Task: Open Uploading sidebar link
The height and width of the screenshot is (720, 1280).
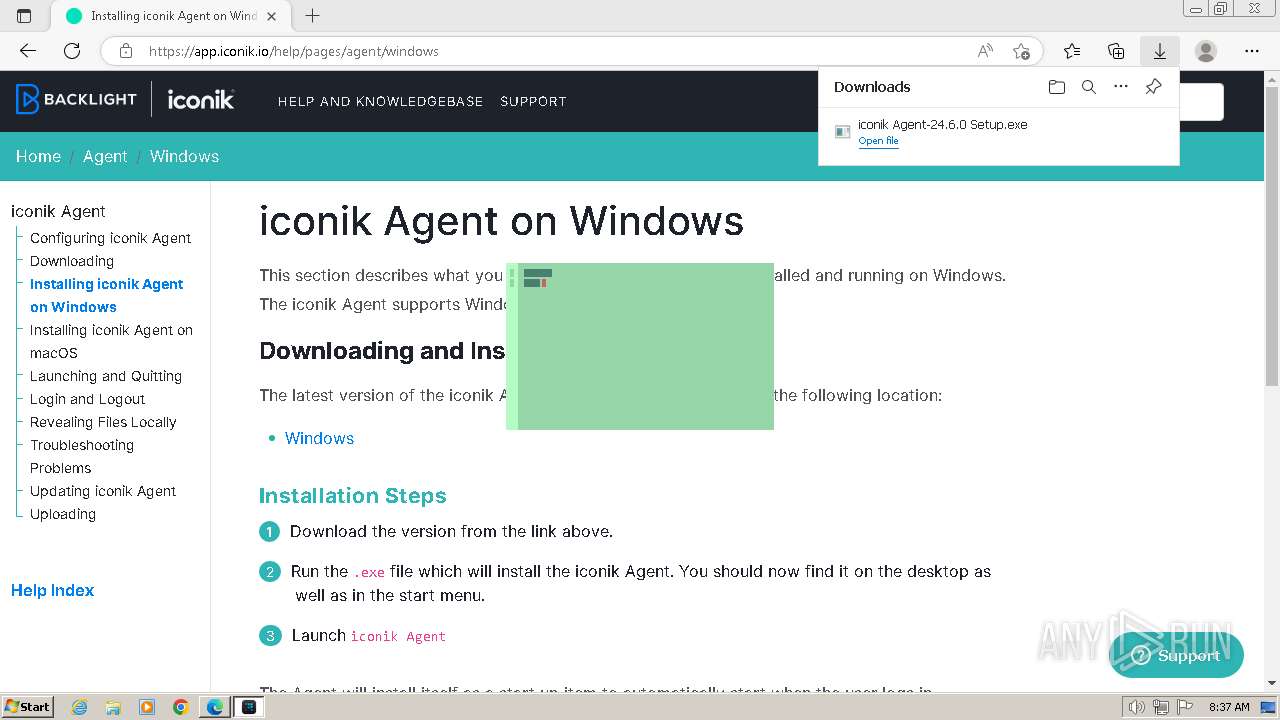Action: (x=63, y=514)
